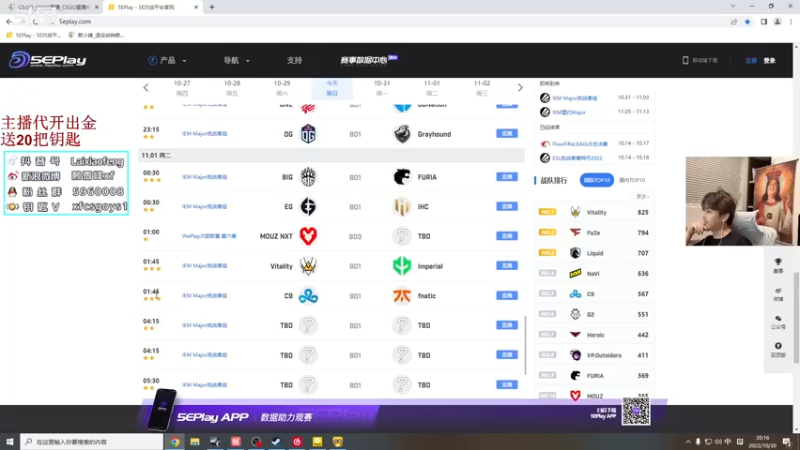Click the C9 cloud logo in match list
The width and height of the screenshot is (800, 450).
click(x=308, y=296)
